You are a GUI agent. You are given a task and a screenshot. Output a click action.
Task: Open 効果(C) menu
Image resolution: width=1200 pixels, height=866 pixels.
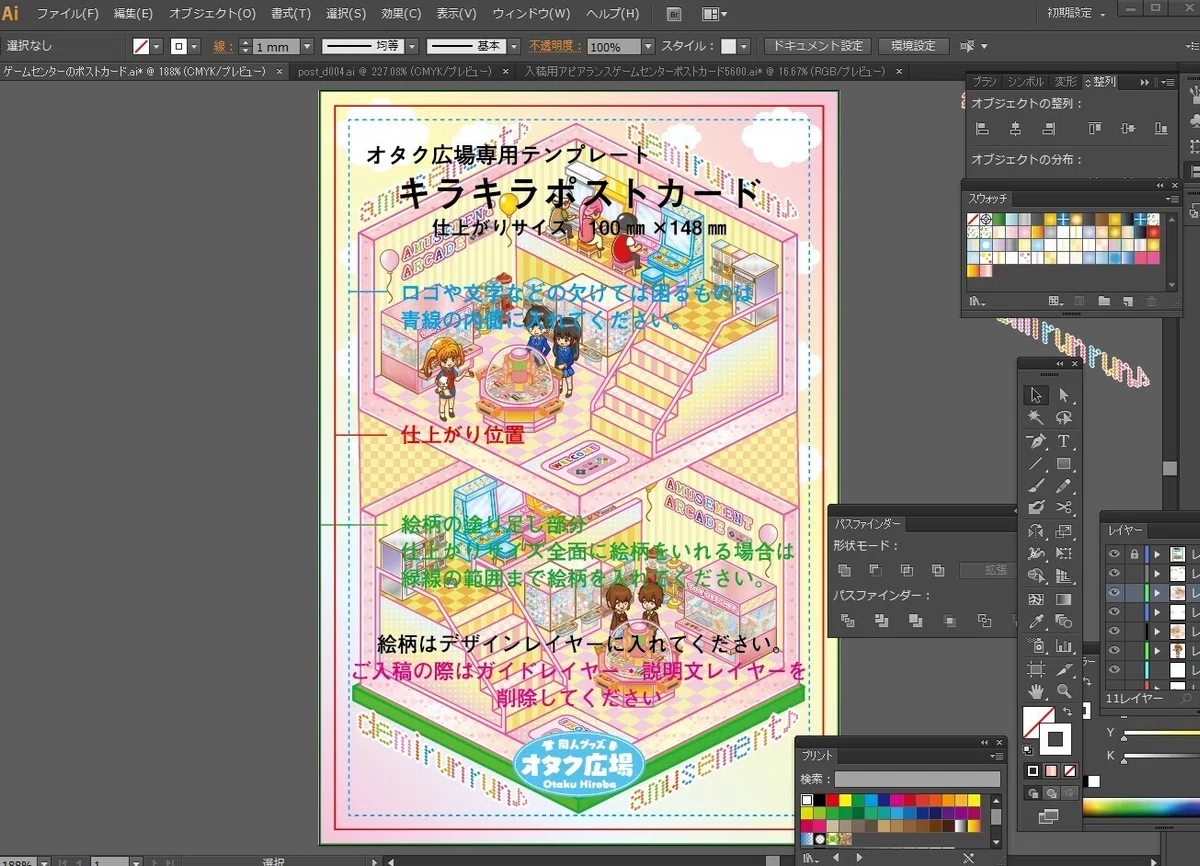[x=401, y=14]
